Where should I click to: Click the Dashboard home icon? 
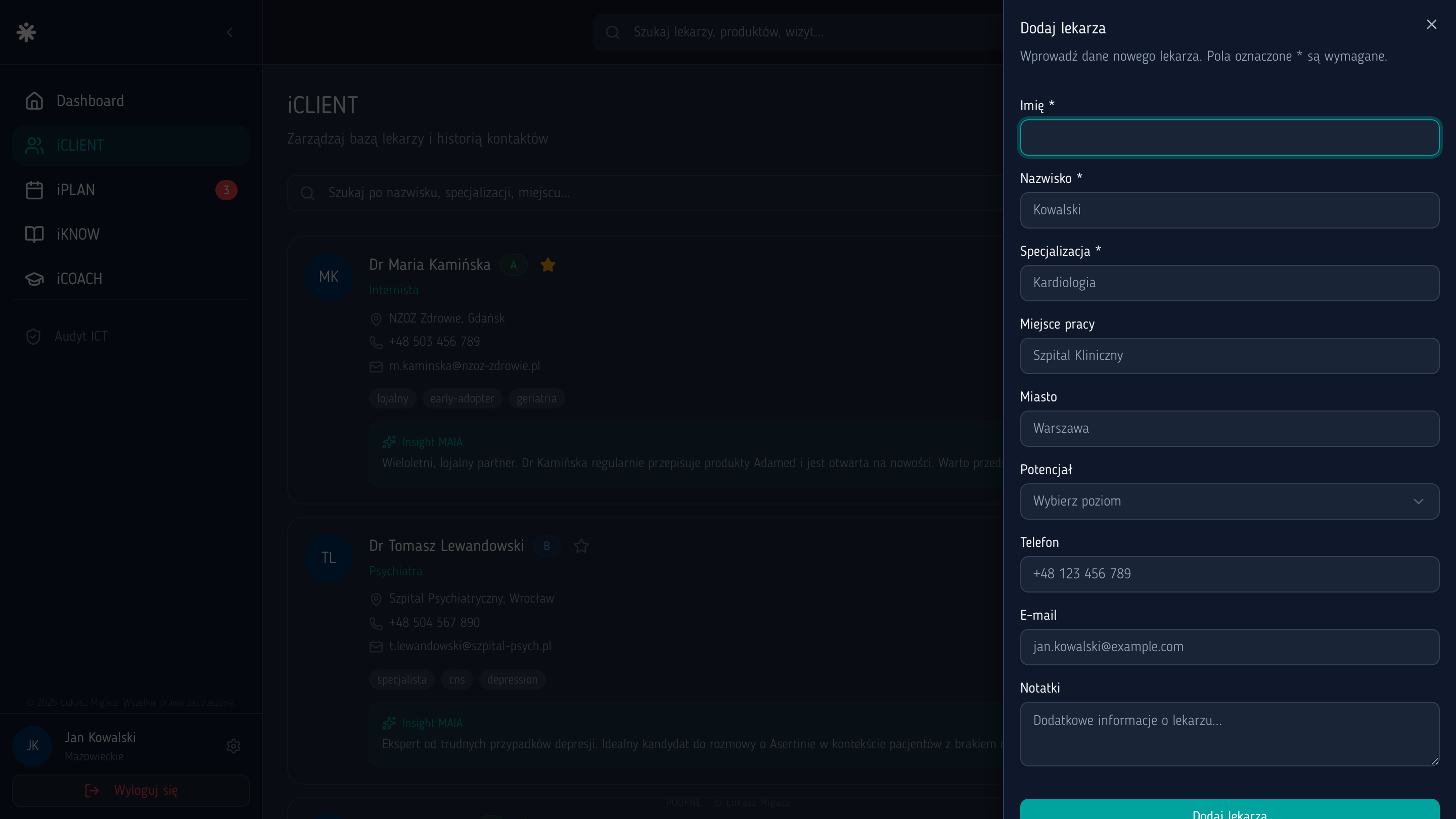point(34,101)
